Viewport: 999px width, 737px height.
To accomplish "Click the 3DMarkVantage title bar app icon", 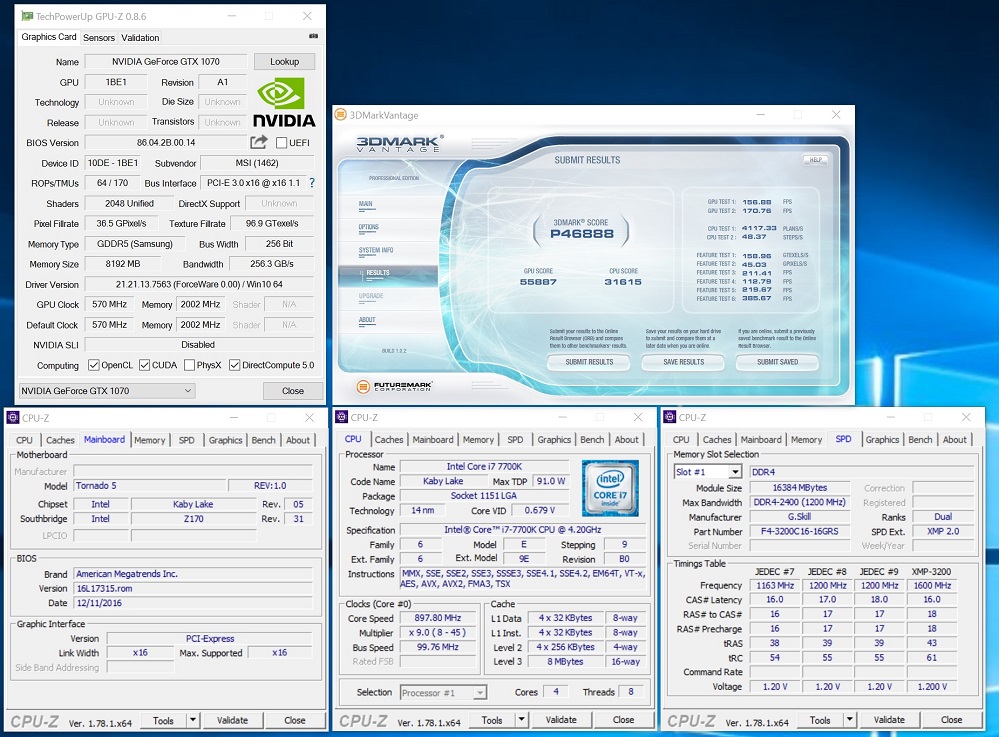I will 341,115.
